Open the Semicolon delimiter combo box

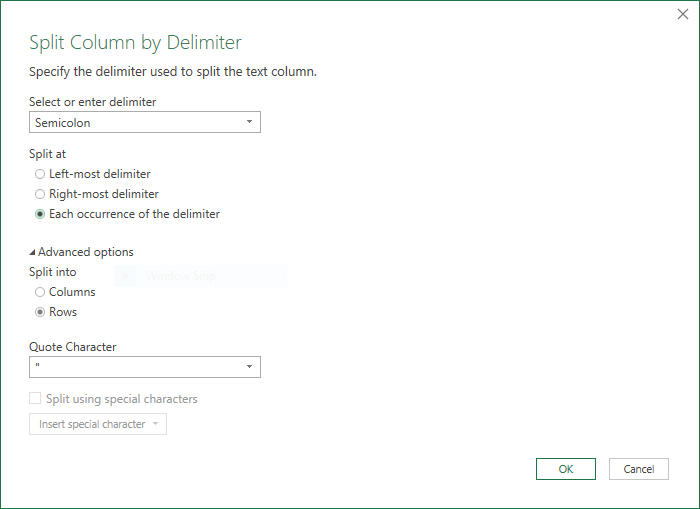point(145,122)
